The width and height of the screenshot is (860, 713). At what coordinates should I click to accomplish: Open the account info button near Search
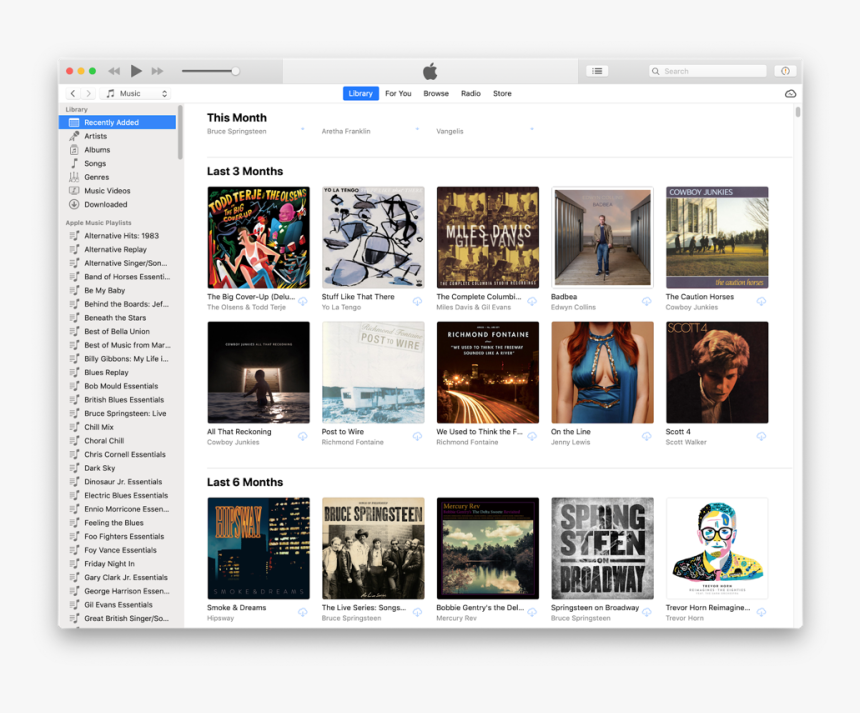785,71
